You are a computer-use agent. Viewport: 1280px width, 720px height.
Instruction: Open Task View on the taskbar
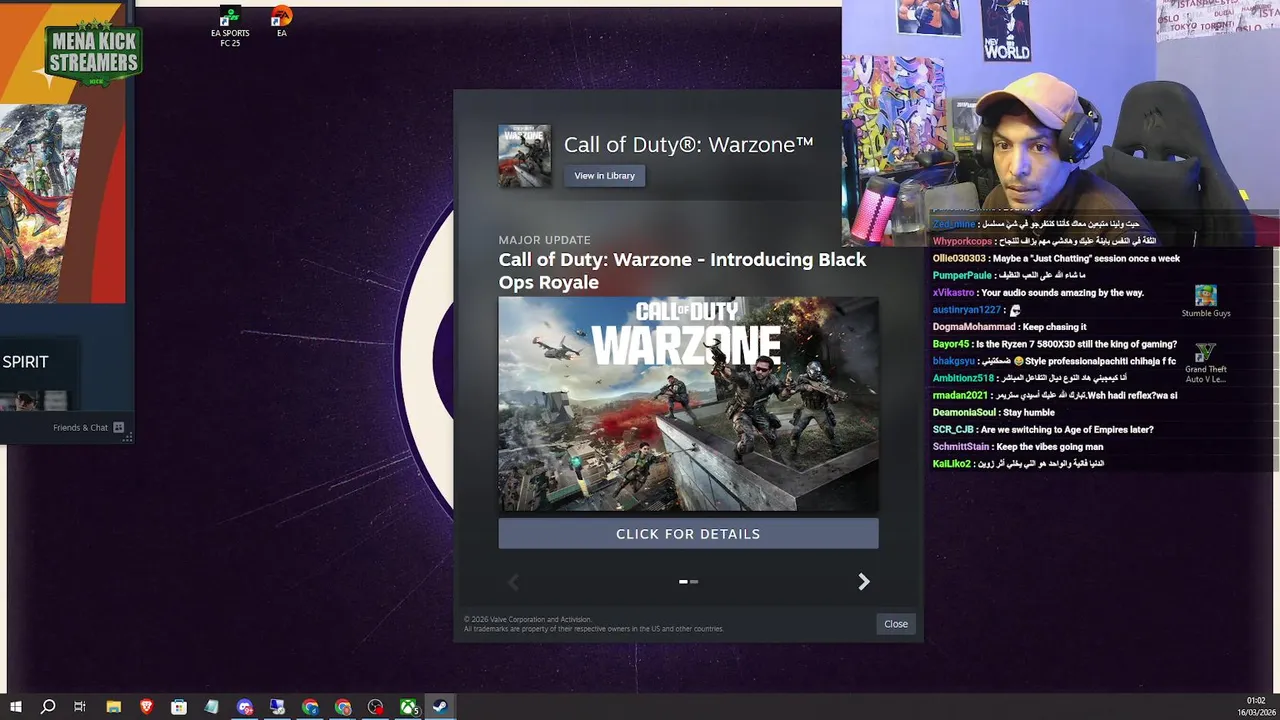click(80, 707)
